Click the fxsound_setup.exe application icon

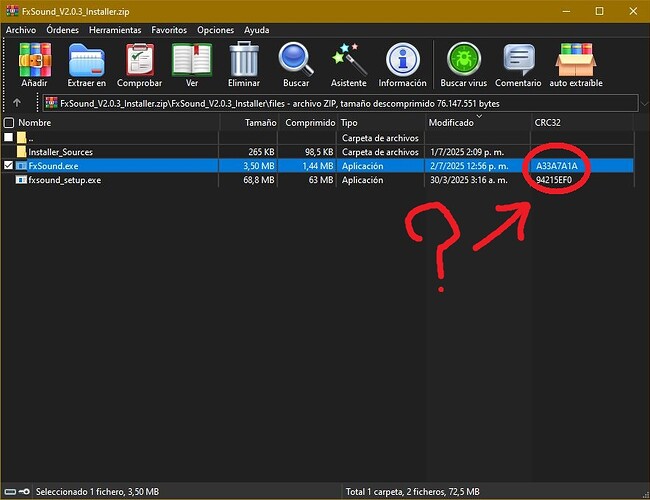pyautogui.click(x=21, y=180)
